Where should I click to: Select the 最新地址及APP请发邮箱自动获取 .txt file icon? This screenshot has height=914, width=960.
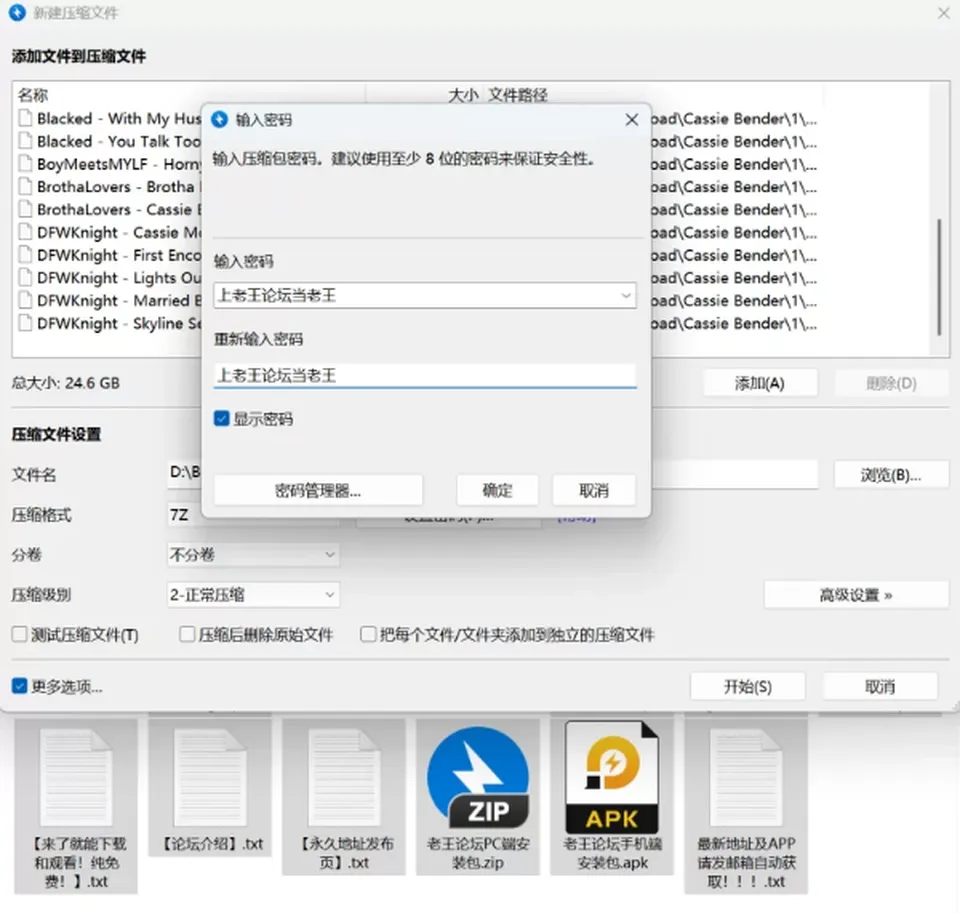pos(746,778)
